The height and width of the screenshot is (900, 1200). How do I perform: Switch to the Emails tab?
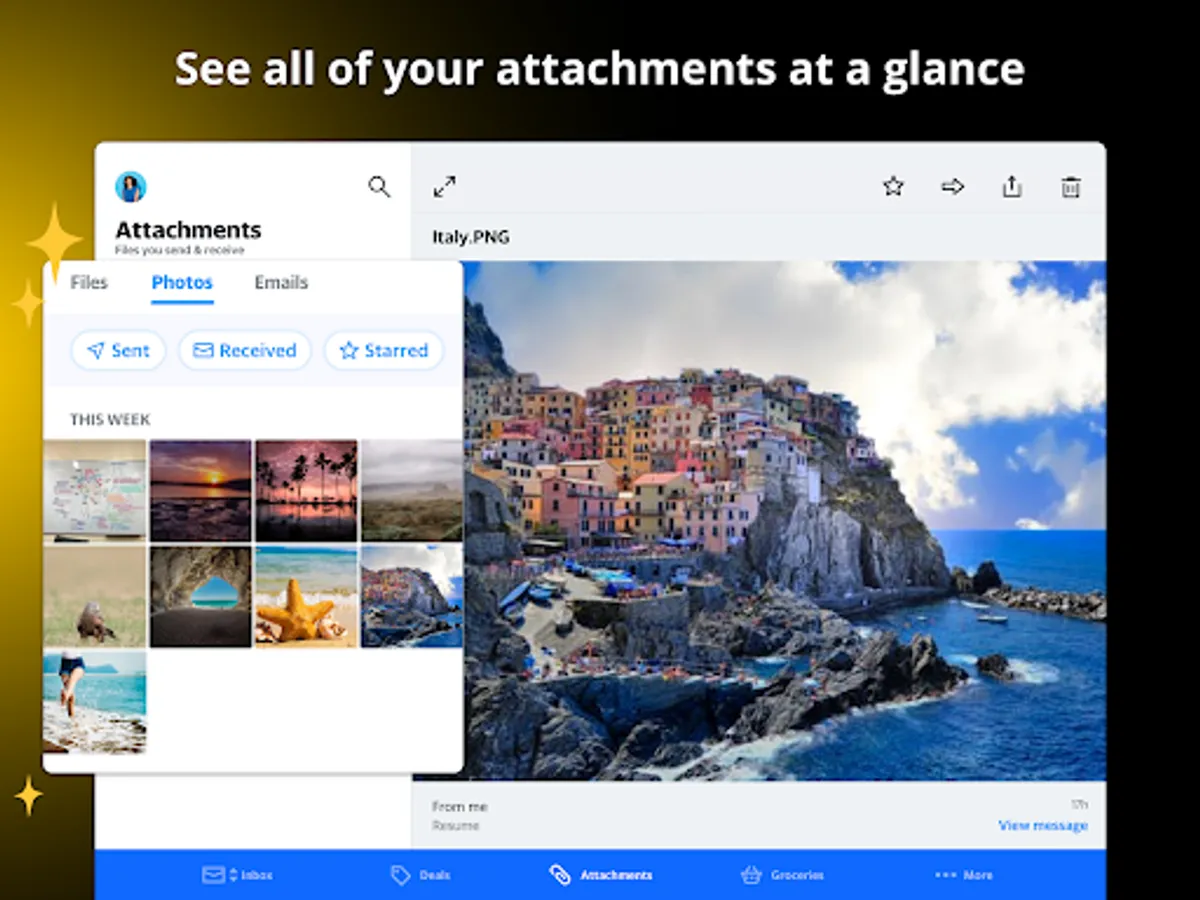tap(281, 282)
